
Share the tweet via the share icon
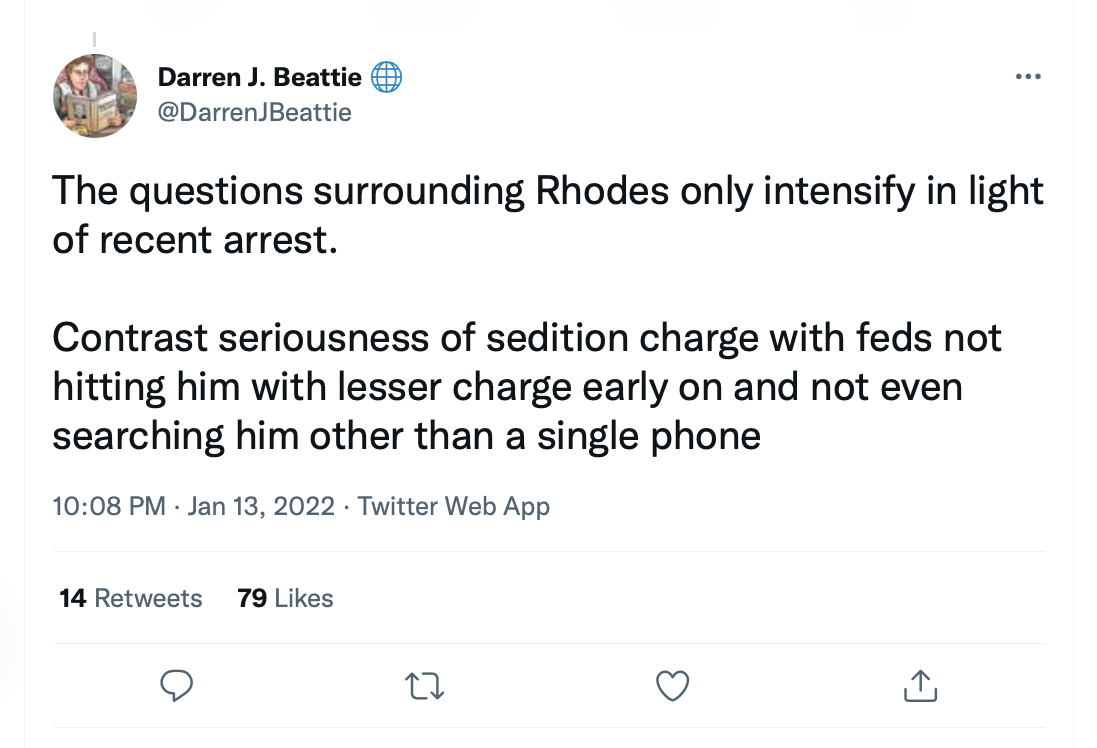click(920, 686)
